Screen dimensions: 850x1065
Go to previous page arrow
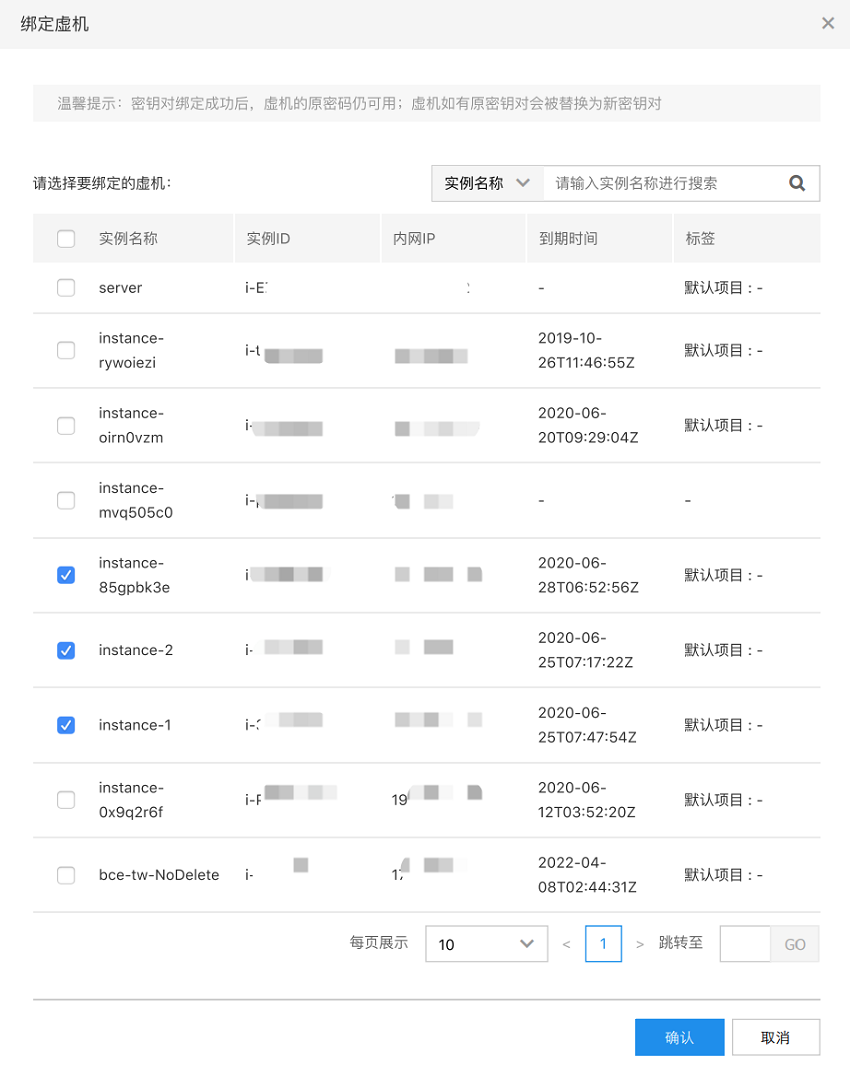[x=566, y=944]
